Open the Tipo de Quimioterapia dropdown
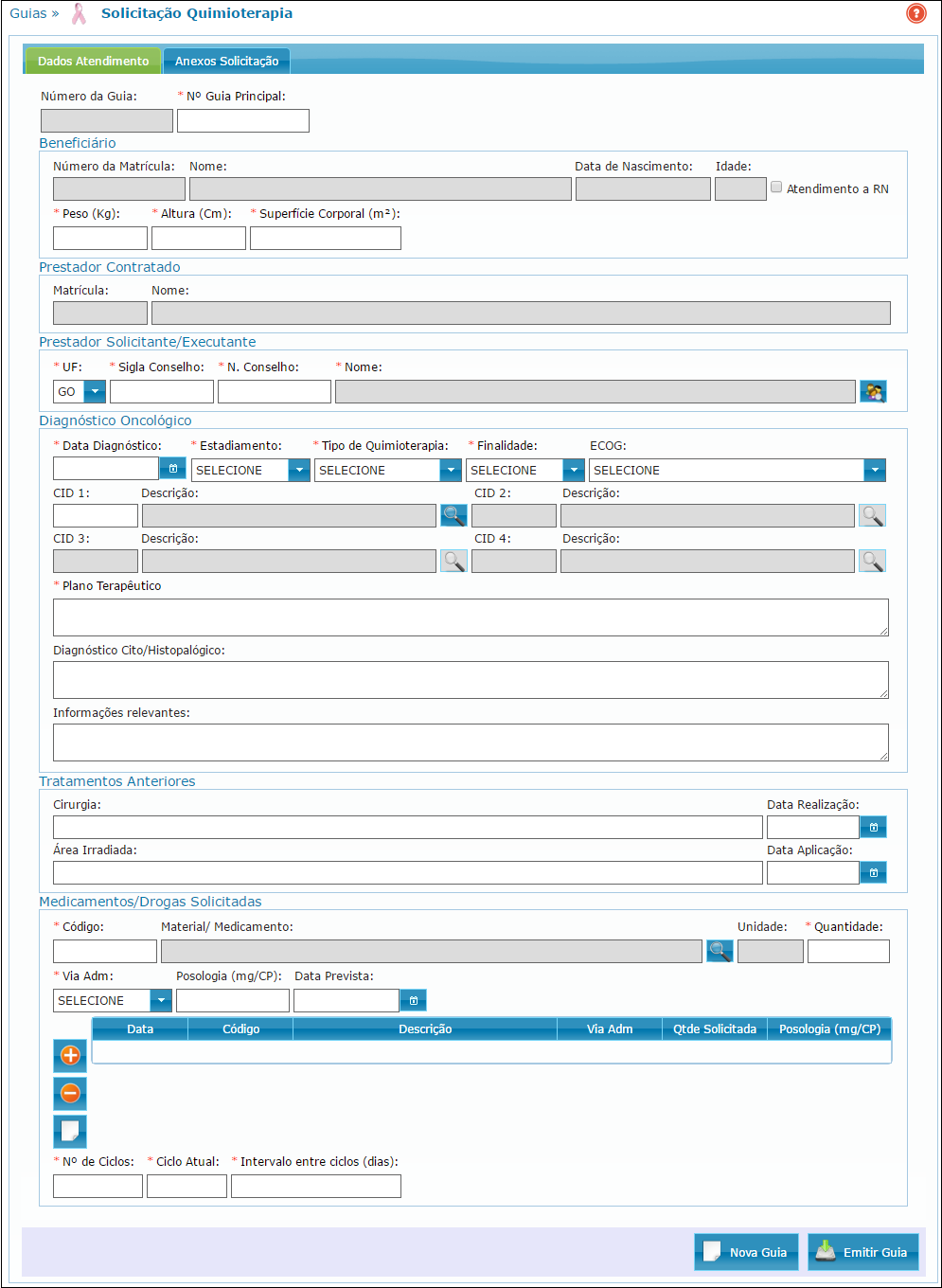This screenshot has height=1288, width=942. click(x=450, y=470)
